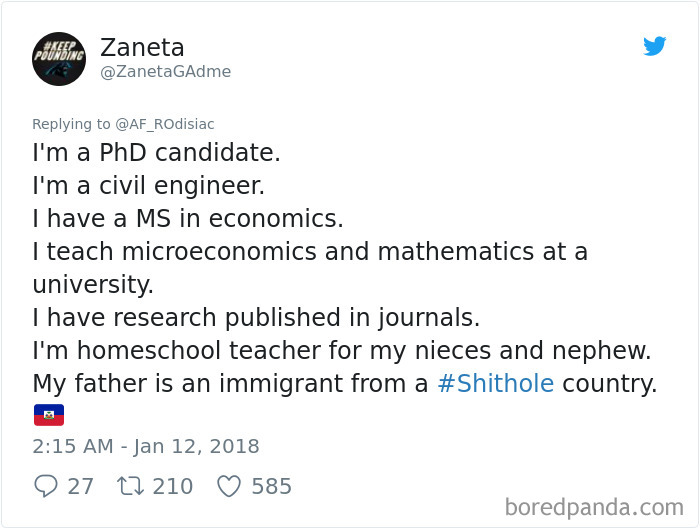Retweet the post using the arrows icon

coord(130,486)
